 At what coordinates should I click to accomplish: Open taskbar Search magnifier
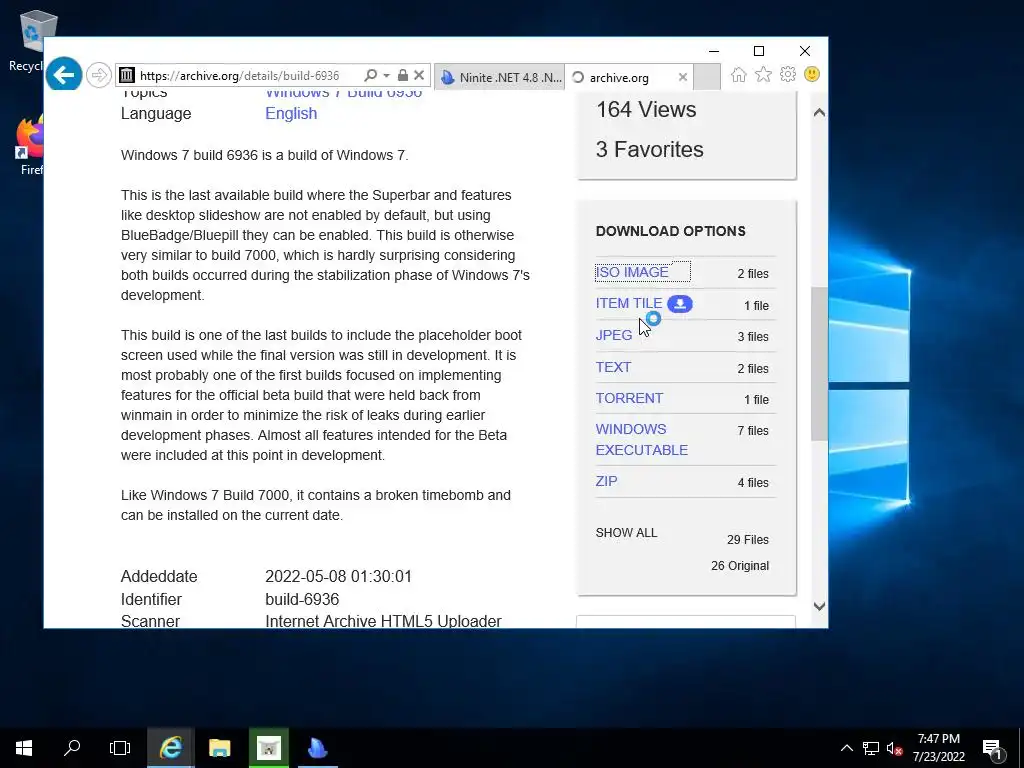[x=72, y=748]
